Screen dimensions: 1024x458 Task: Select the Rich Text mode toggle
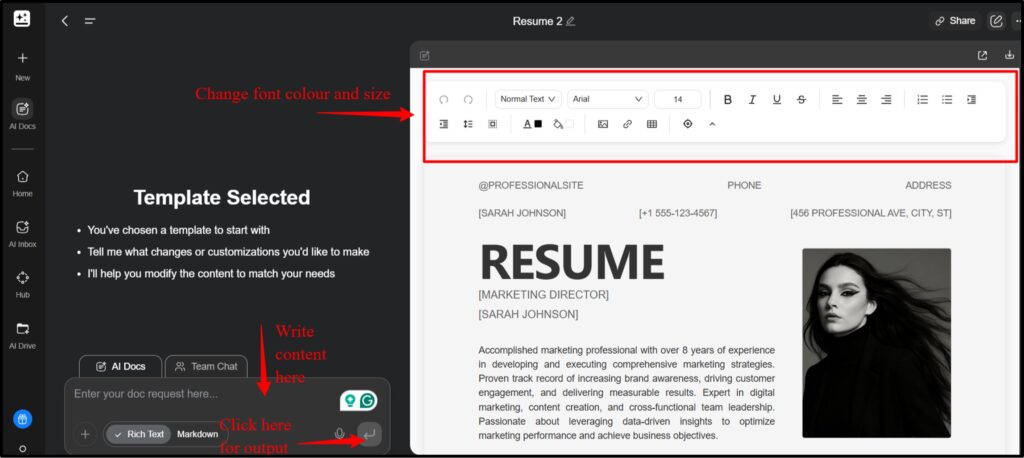[x=138, y=434]
